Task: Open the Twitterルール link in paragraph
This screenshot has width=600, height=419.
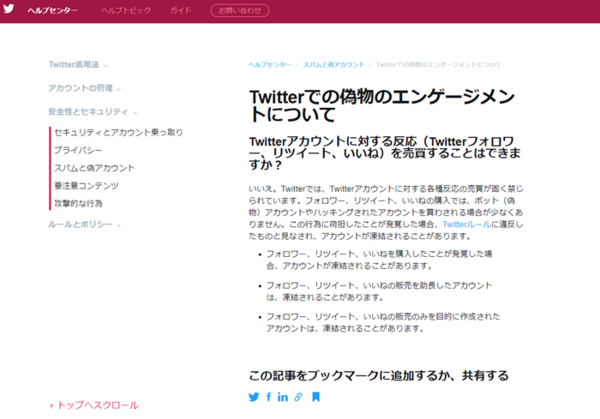Action: pos(467,224)
